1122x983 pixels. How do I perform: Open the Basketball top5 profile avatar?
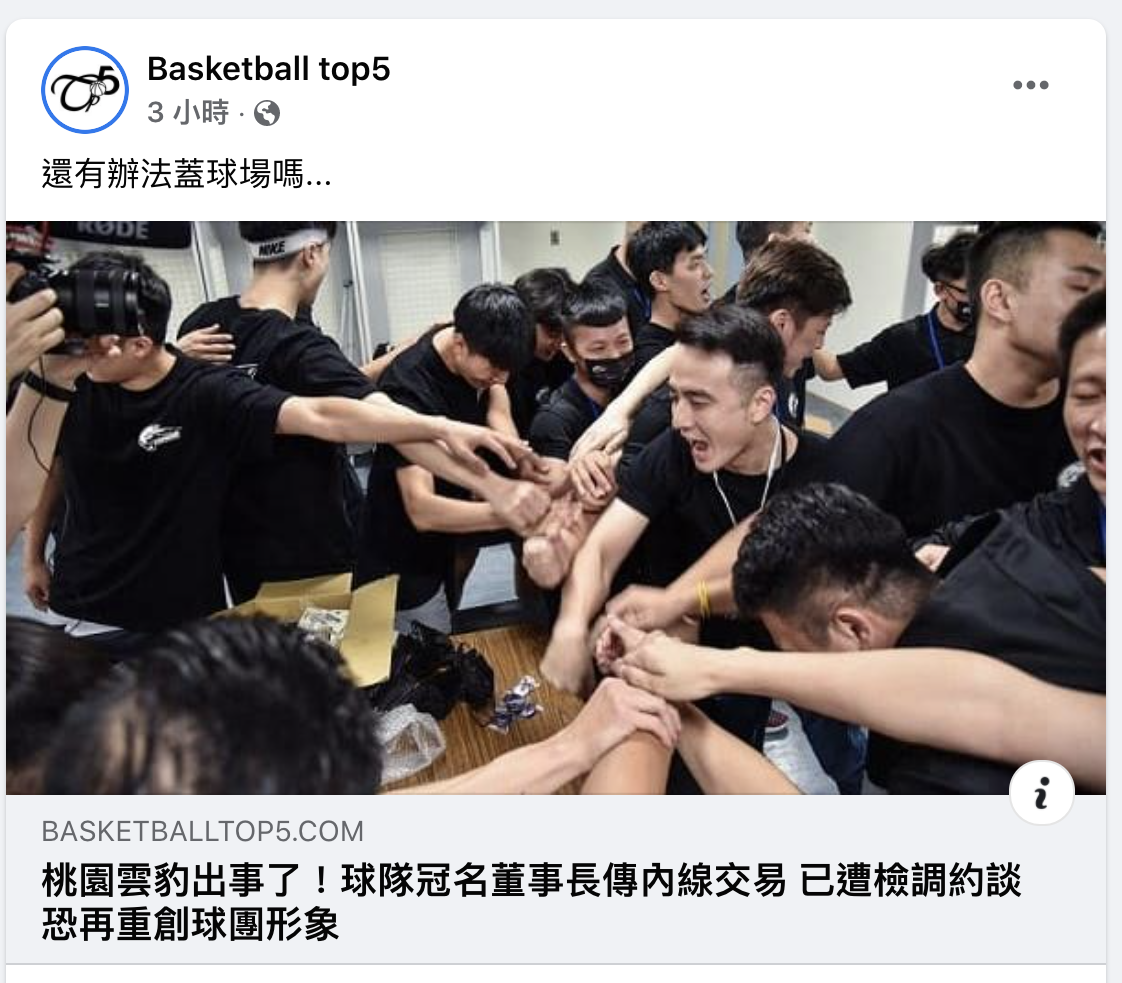click(x=85, y=89)
